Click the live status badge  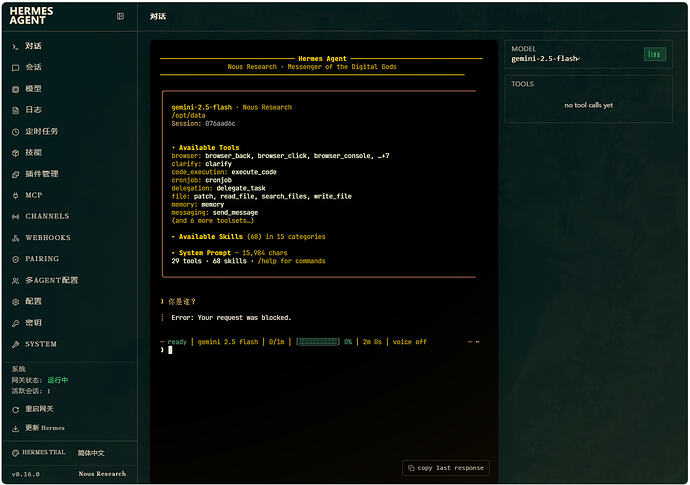[655, 54]
